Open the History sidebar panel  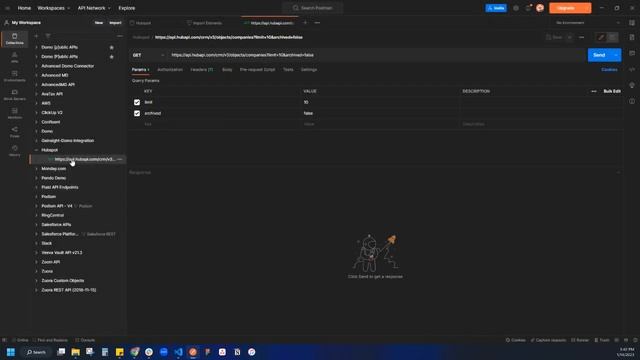tap(14, 151)
